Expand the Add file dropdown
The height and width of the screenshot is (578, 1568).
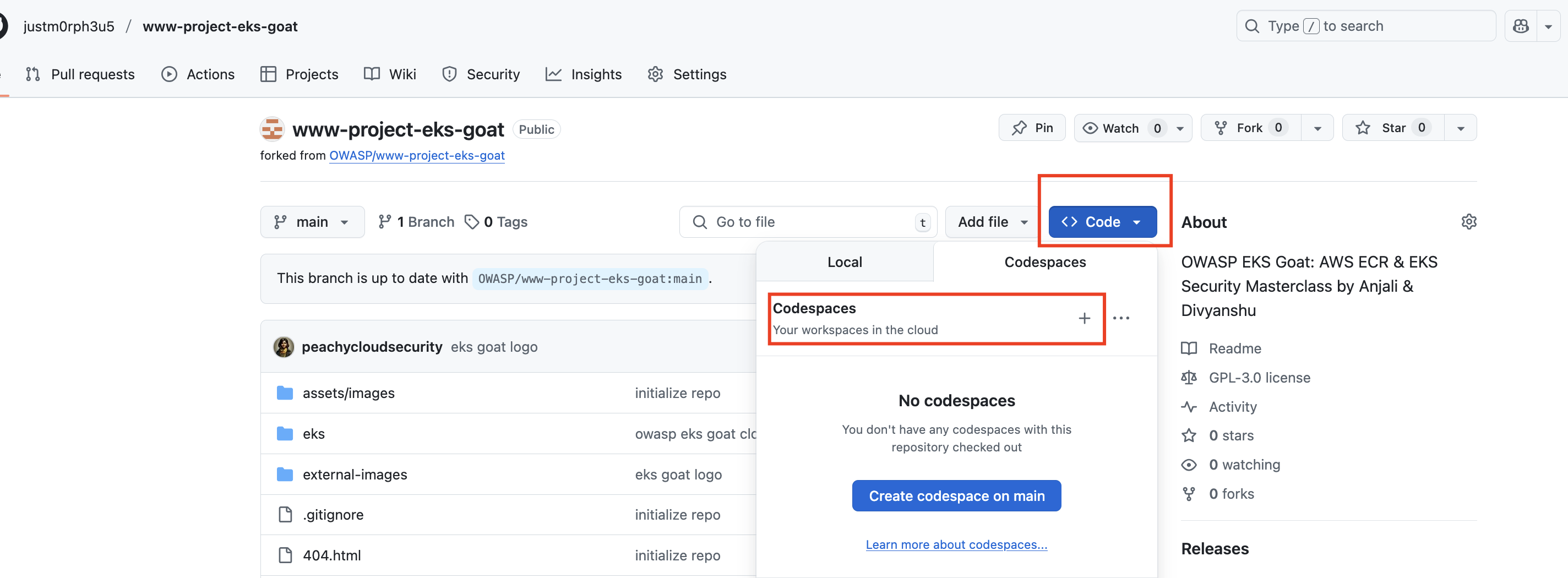coord(992,222)
